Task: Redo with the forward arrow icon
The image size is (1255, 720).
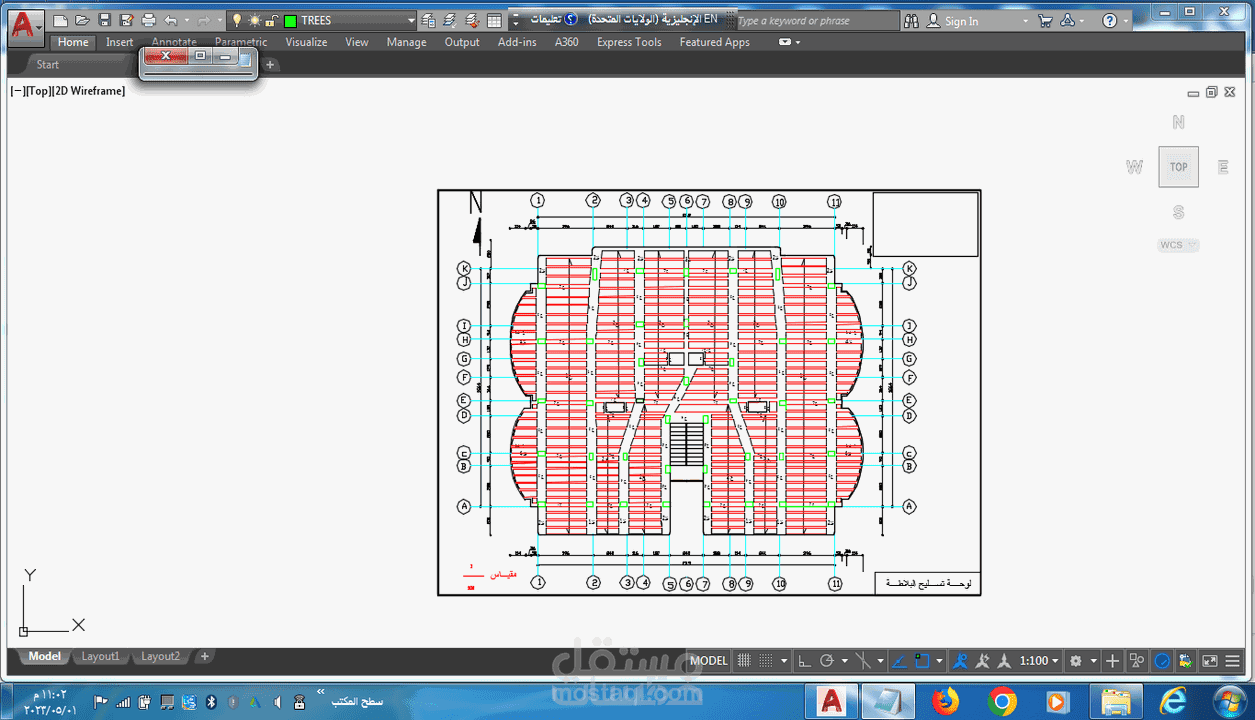Action: pyautogui.click(x=203, y=20)
